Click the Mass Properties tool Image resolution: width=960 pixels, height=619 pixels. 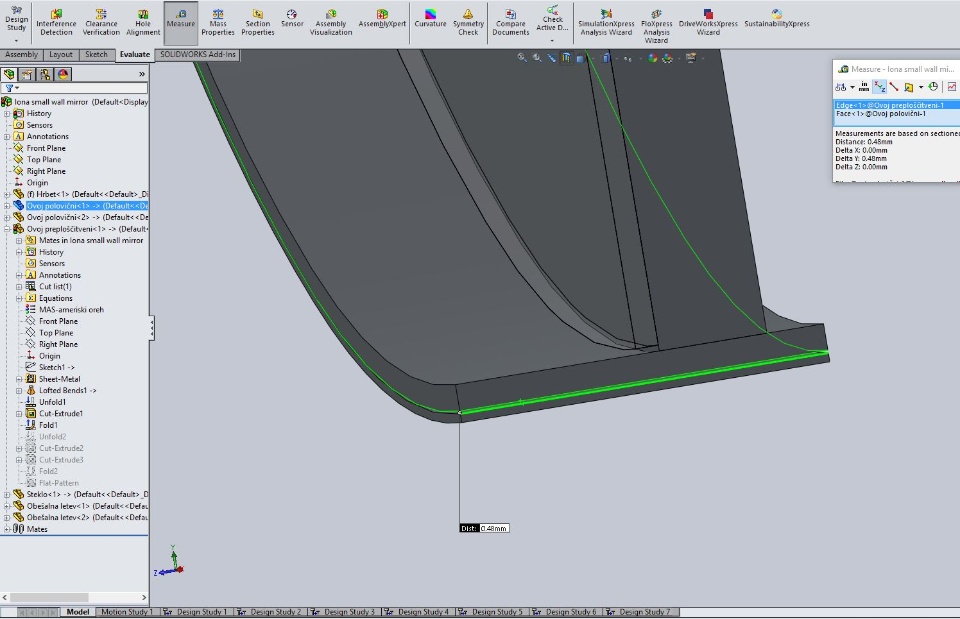[217, 21]
